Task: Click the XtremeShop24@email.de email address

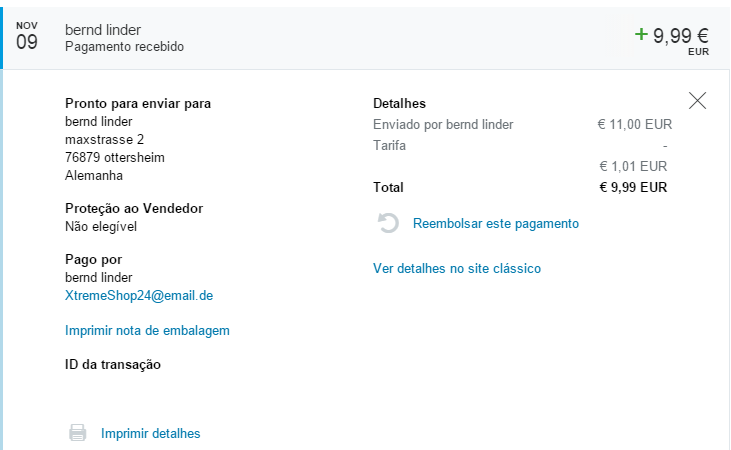Action: (139, 296)
